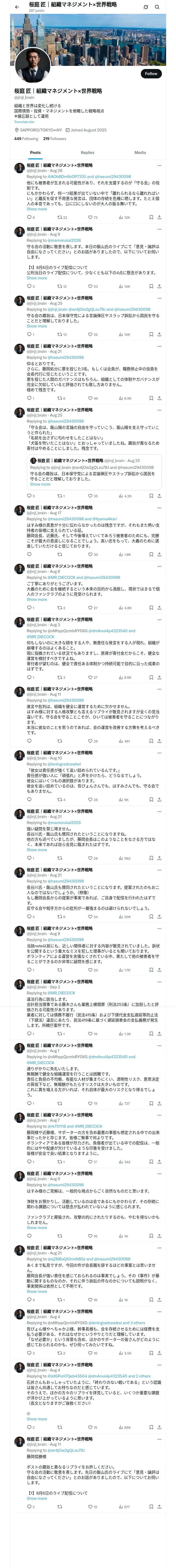Click the circular icon beside the search icon
The height and width of the screenshot is (1568, 176).
(146, 7)
